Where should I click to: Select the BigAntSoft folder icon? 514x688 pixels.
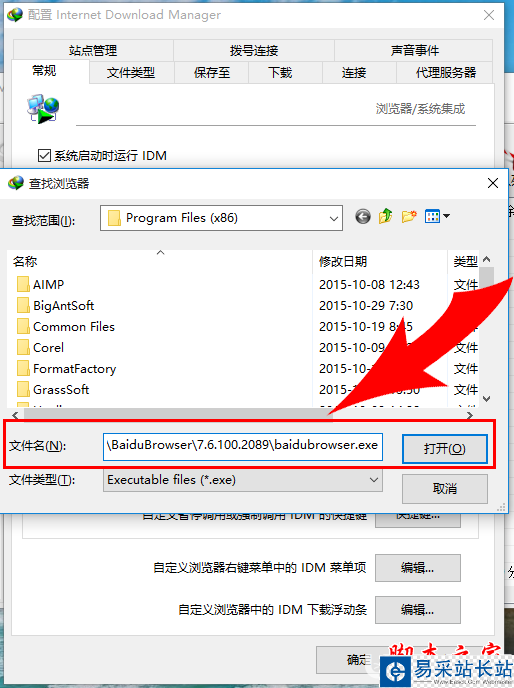(x=23, y=305)
